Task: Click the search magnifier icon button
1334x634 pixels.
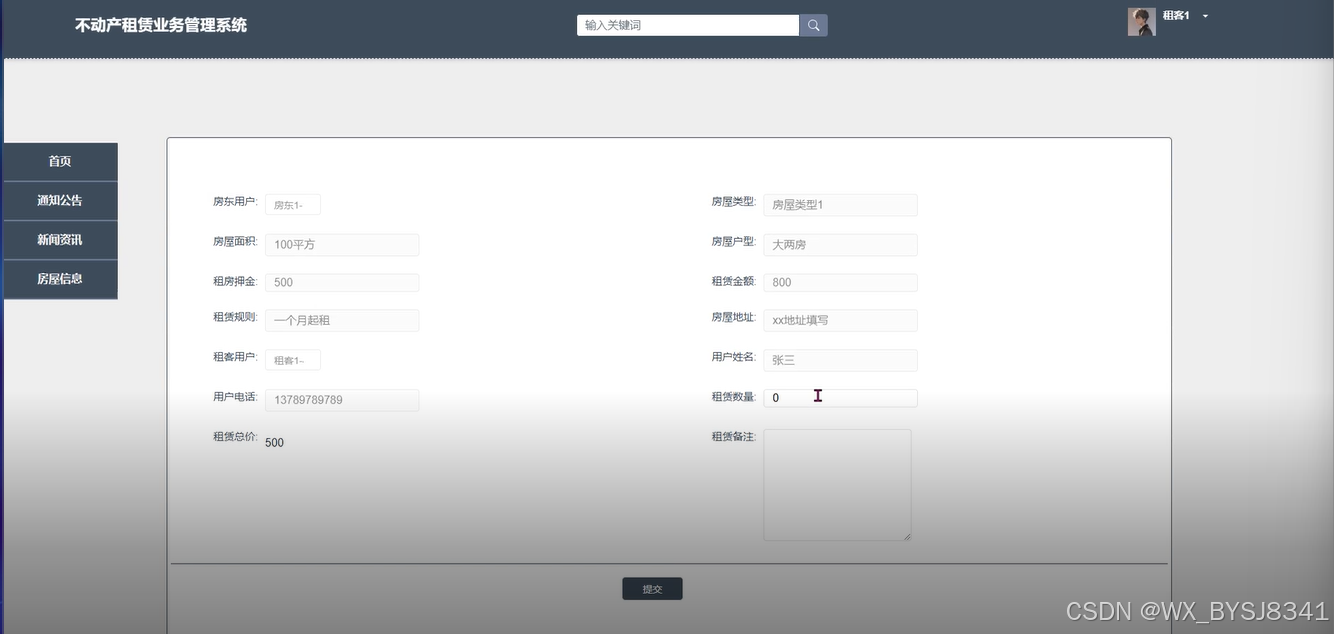Action: pyautogui.click(x=813, y=25)
